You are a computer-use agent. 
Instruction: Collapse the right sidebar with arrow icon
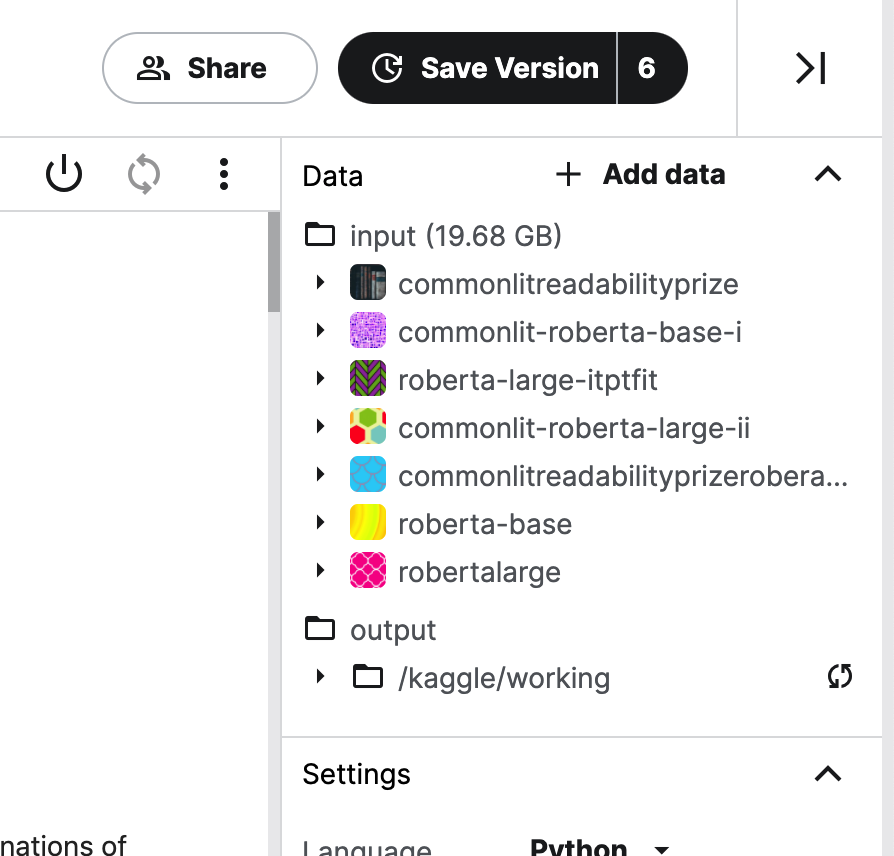[x=810, y=68]
